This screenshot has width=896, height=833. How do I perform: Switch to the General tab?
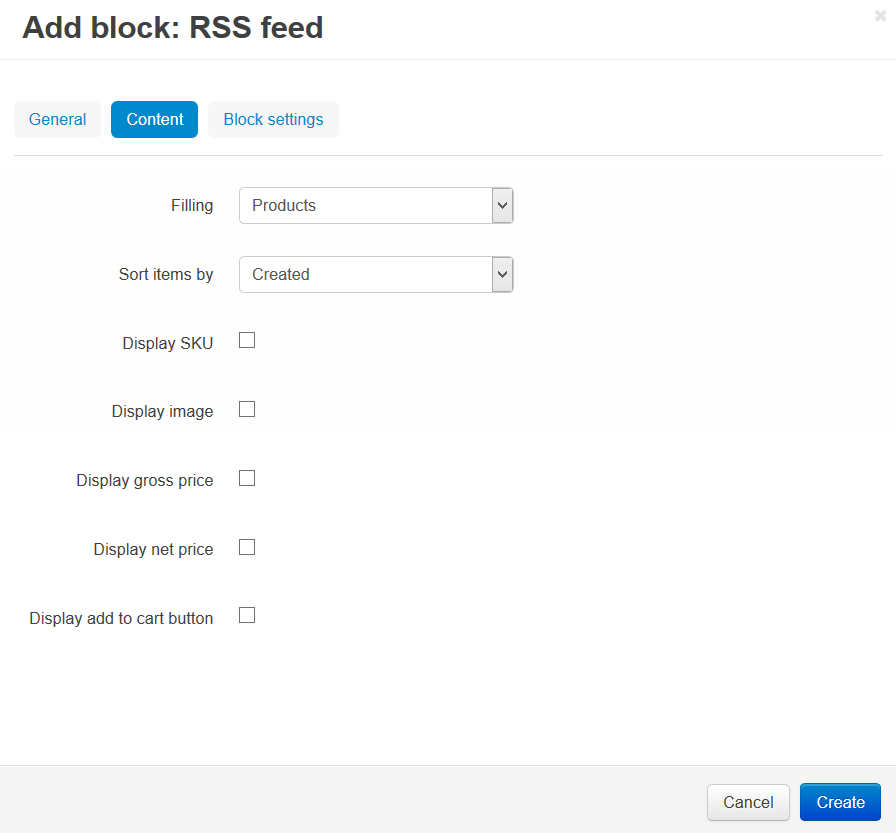click(57, 119)
